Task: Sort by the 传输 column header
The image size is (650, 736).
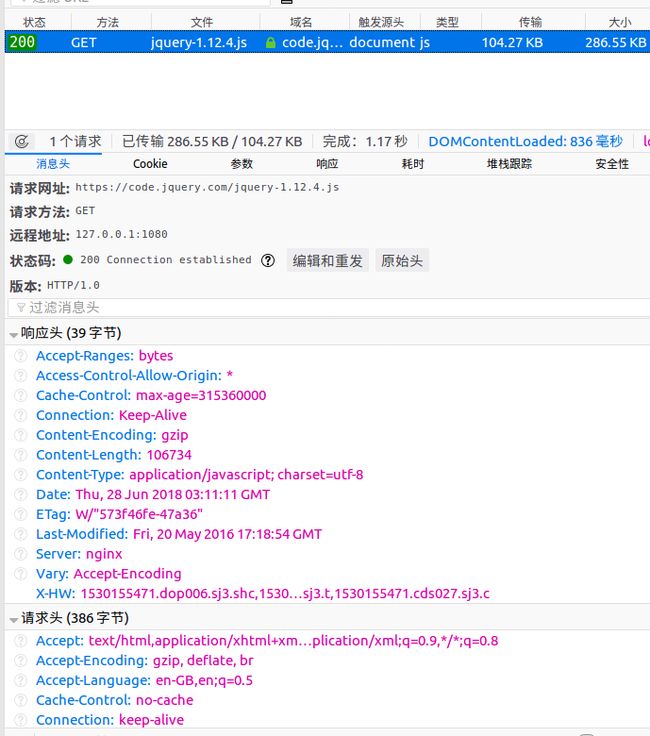Action: pos(530,22)
